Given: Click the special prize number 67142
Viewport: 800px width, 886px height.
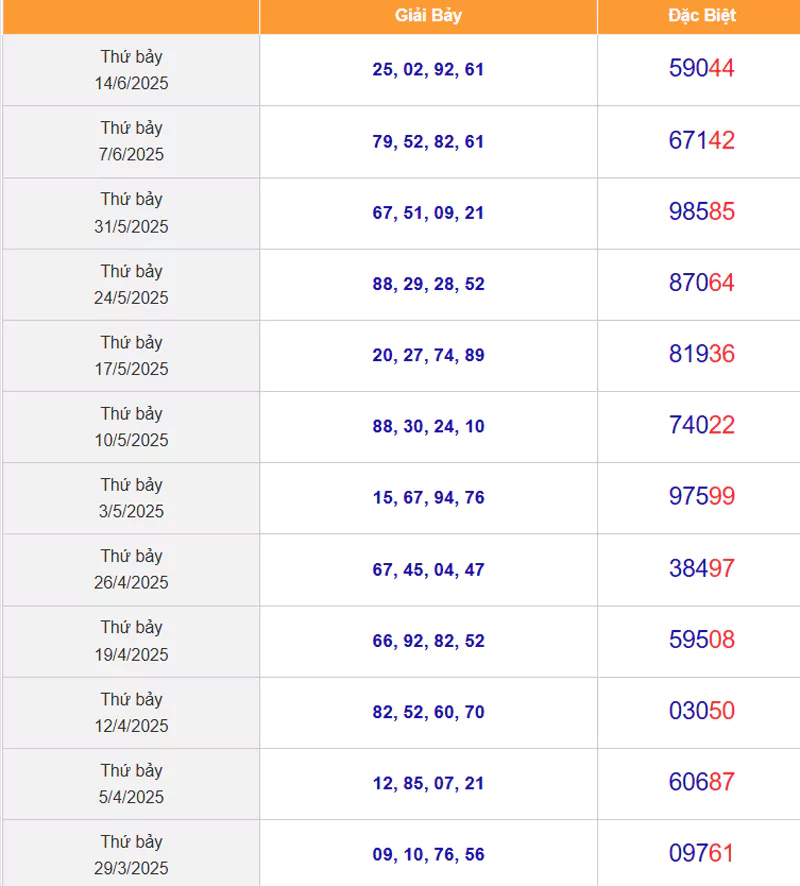Looking at the screenshot, I should pyautogui.click(x=702, y=140).
